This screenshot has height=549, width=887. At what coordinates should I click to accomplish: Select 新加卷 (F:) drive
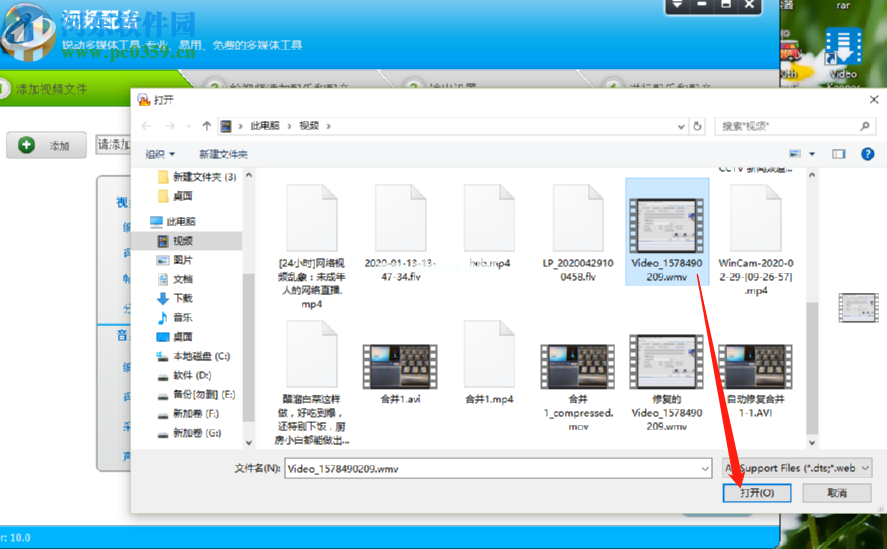pos(194,414)
